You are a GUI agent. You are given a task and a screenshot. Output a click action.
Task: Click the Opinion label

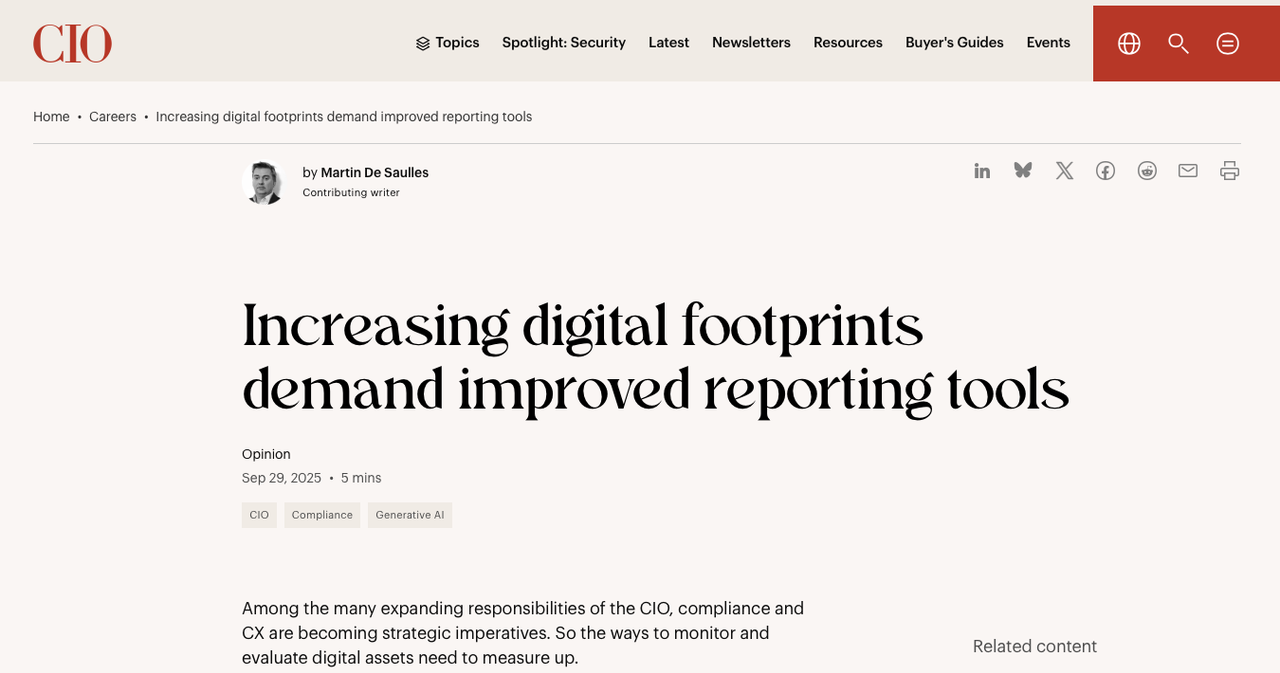[266, 454]
